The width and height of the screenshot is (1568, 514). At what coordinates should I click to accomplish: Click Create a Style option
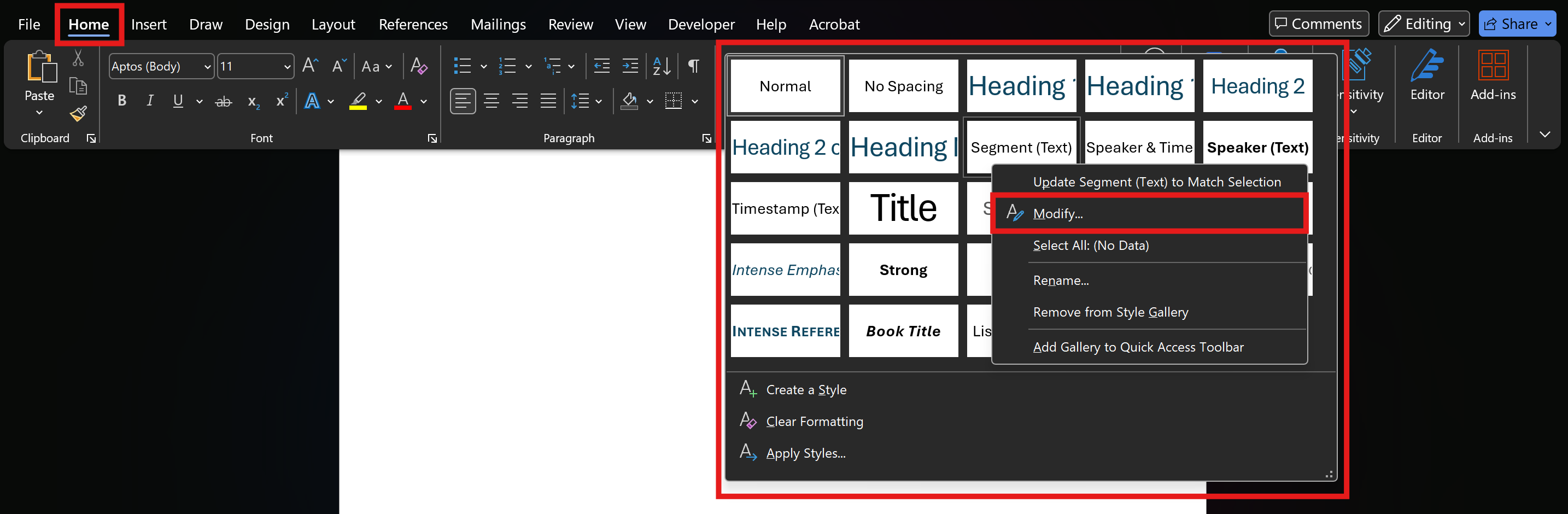point(805,390)
